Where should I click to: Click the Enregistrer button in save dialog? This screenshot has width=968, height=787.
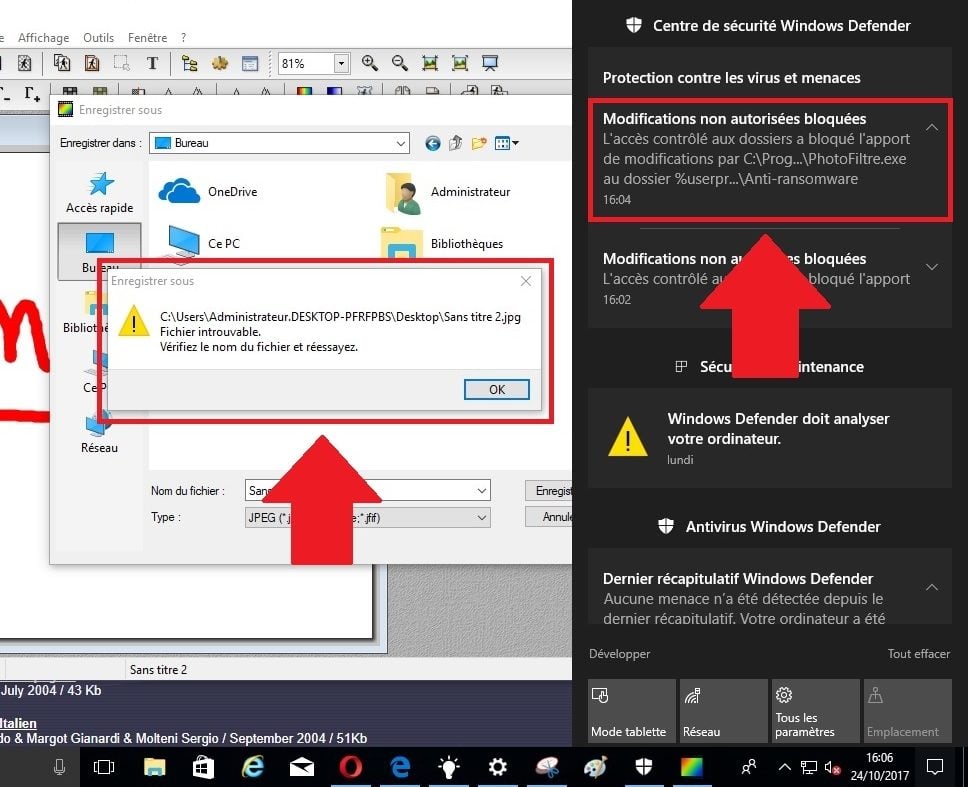pos(549,491)
